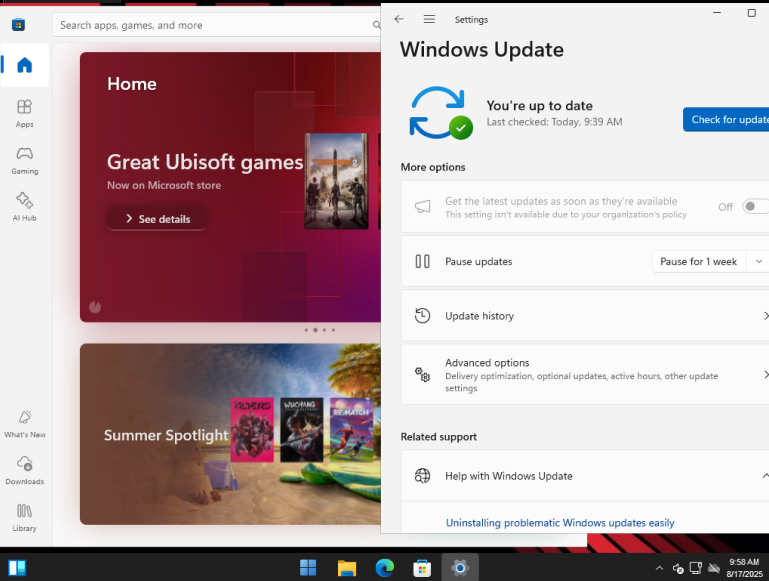The width and height of the screenshot is (769, 581).
Task: Click the Update history clock icon
Action: pos(422,315)
